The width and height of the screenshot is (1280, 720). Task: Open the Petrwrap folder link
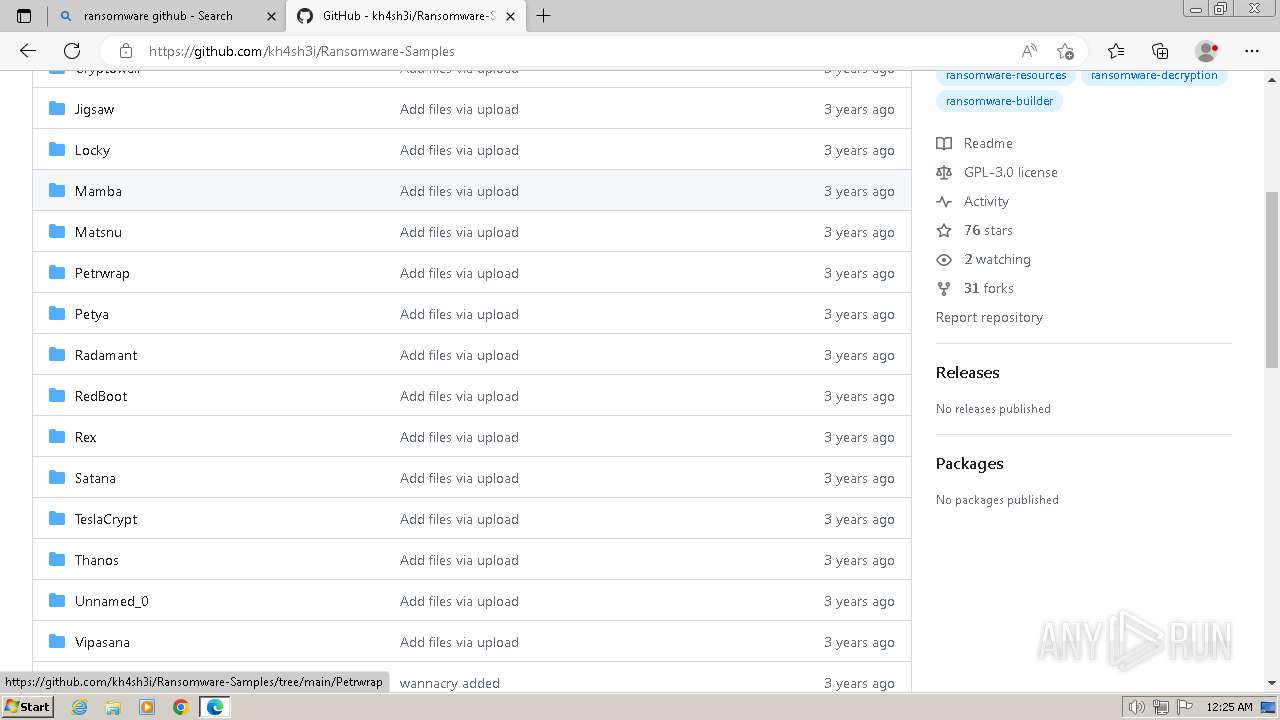(x=102, y=273)
